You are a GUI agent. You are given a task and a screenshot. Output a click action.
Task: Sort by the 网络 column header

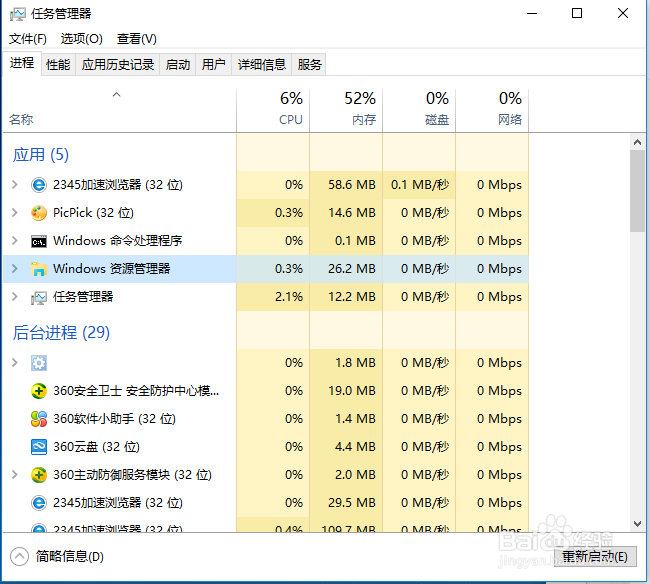pyautogui.click(x=492, y=111)
